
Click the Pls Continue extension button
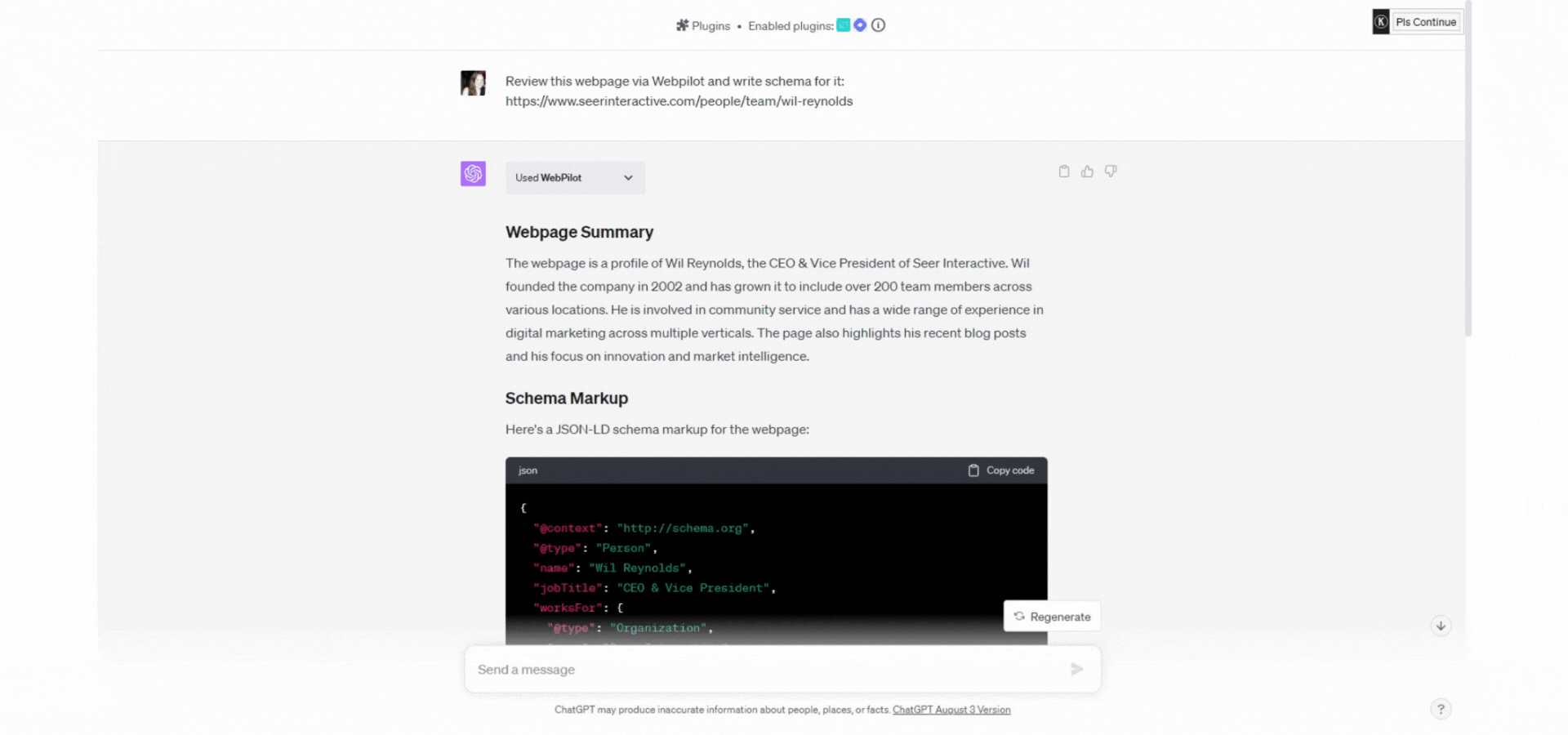pyautogui.click(x=1425, y=22)
